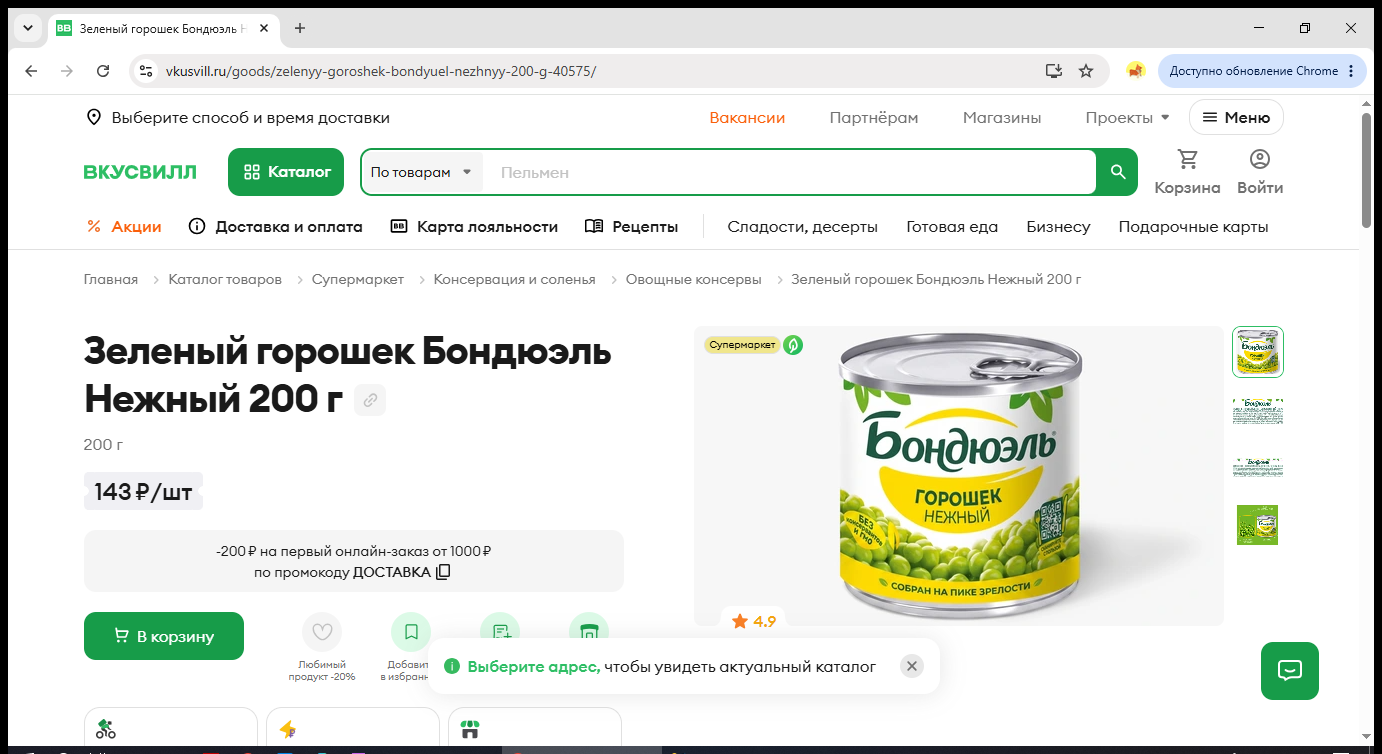Add product with В корзину button
This screenshot has height=754, width=1382.
pyautogui.click(x=164, y=636)
